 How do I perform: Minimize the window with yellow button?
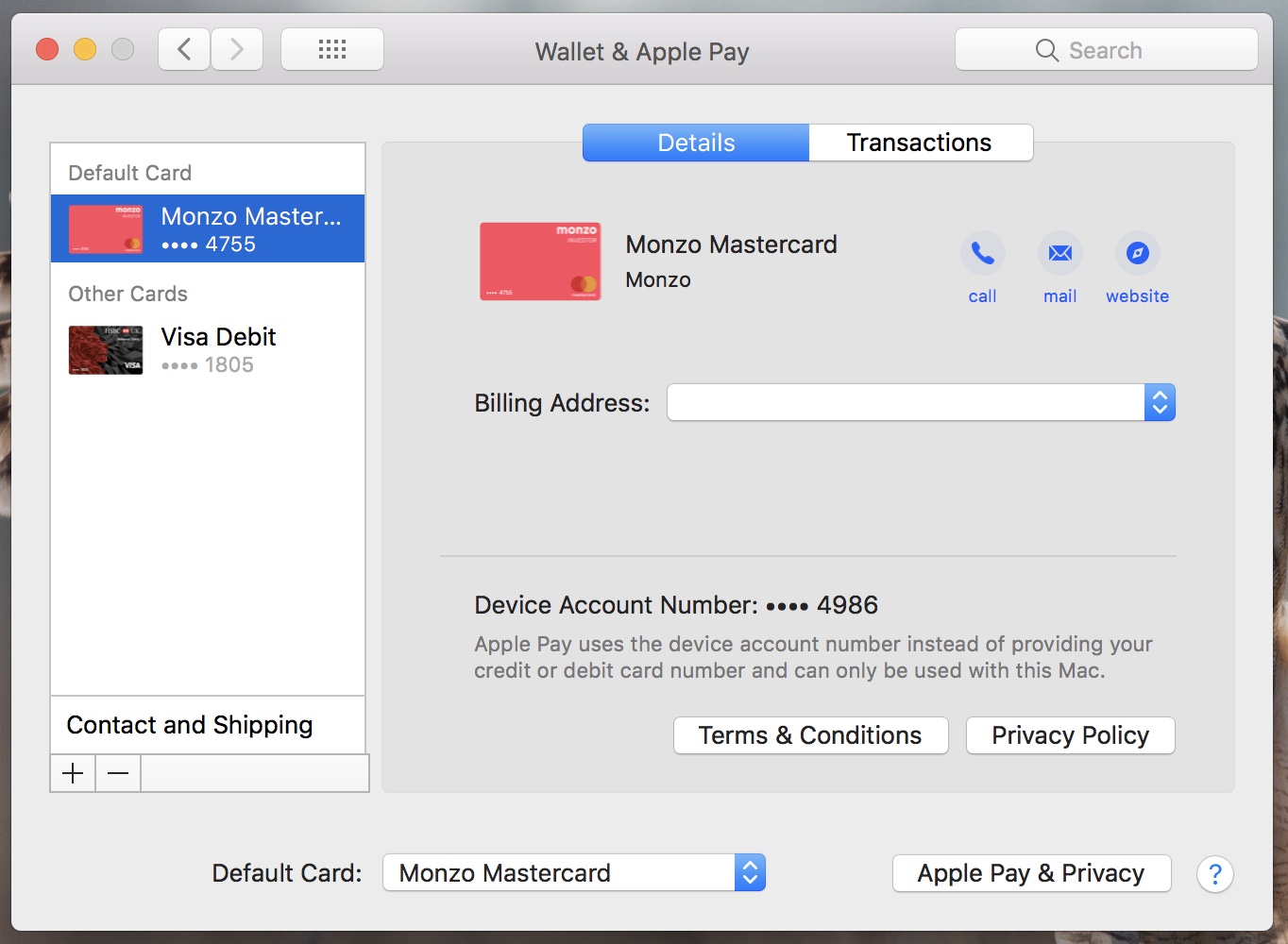click(x=85, y=49)
